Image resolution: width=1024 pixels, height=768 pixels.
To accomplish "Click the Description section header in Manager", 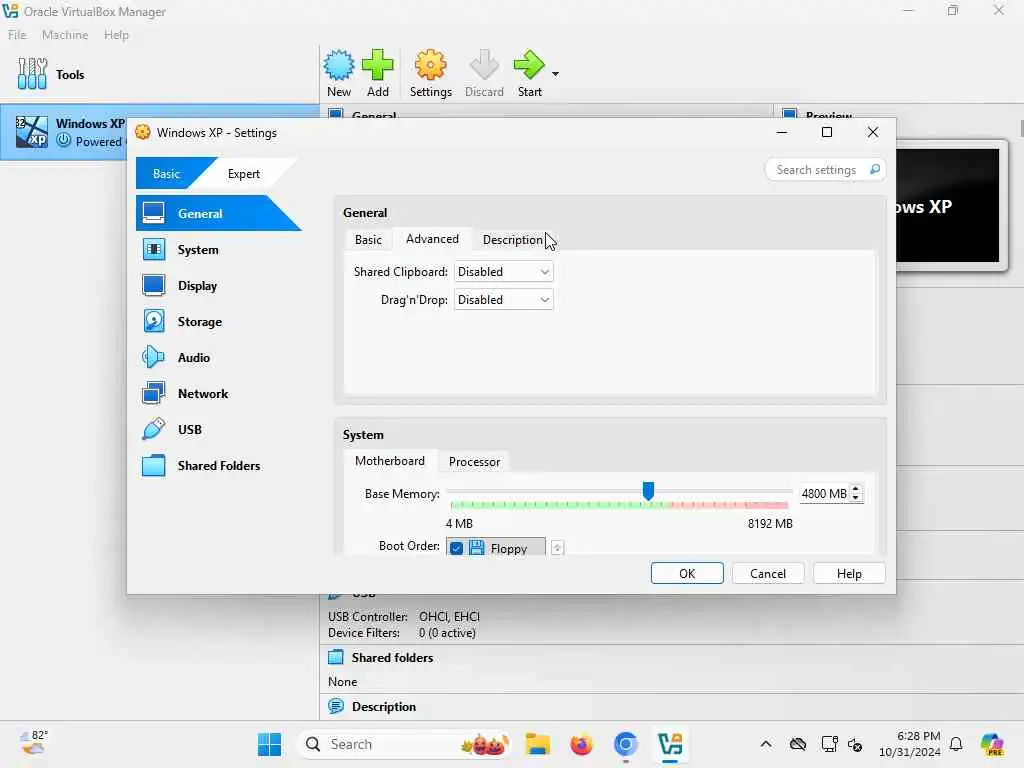I will 383,707.
